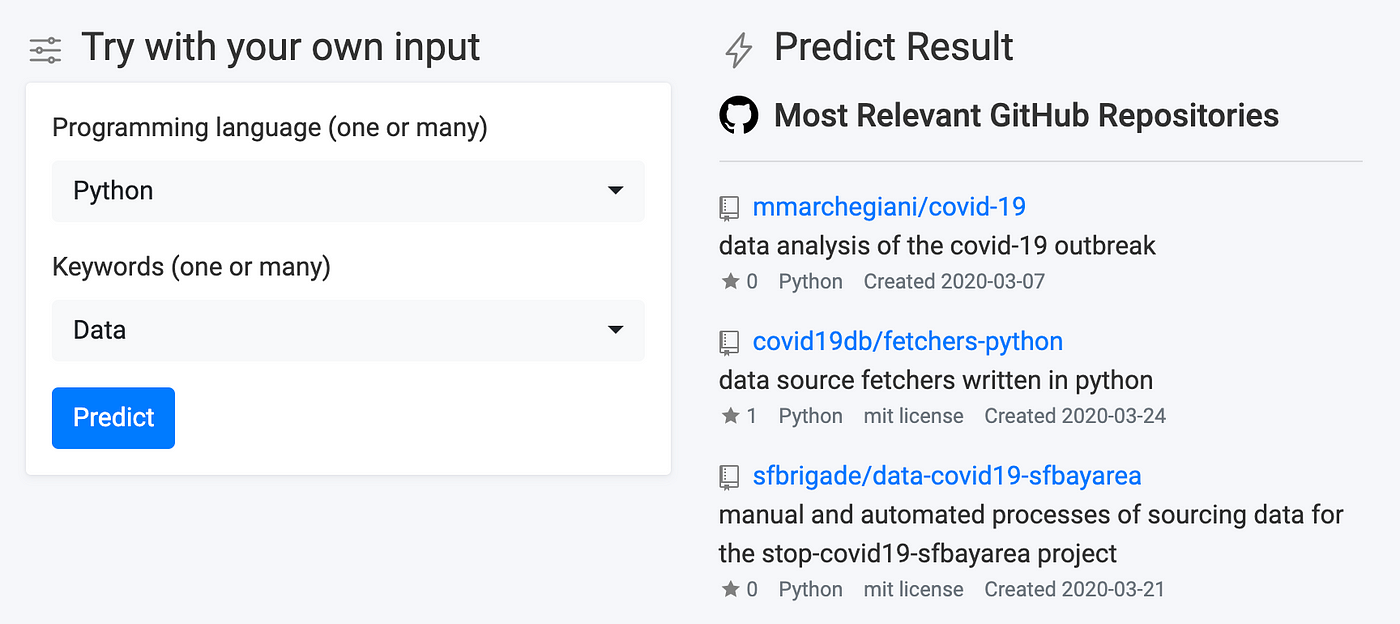Click the star icon under mmarchegiani/covid-19

pyautogui.click(x=730, y=281)
